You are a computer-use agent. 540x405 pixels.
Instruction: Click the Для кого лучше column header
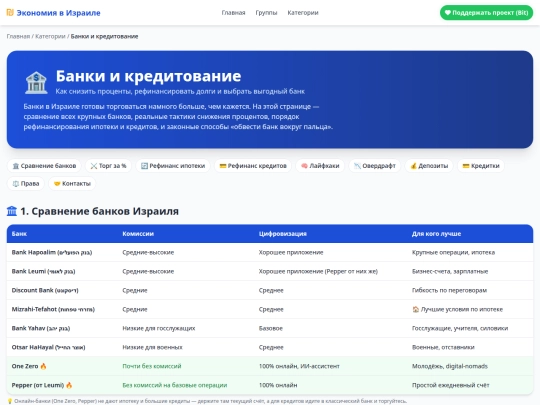tap(436, 233)
